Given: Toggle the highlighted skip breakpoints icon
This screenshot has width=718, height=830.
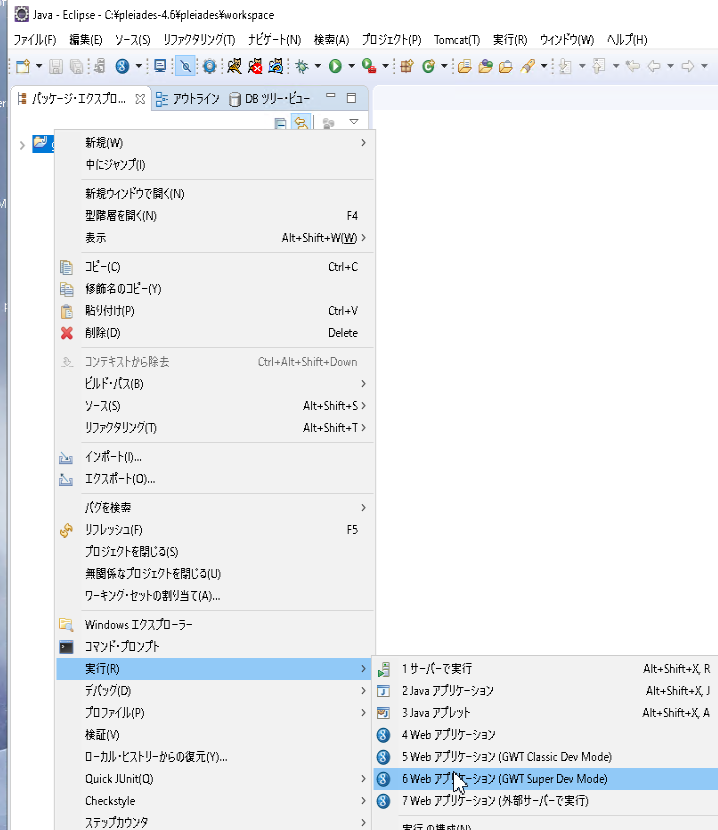Looking at the screenshot, I should (x=185, y=66).
